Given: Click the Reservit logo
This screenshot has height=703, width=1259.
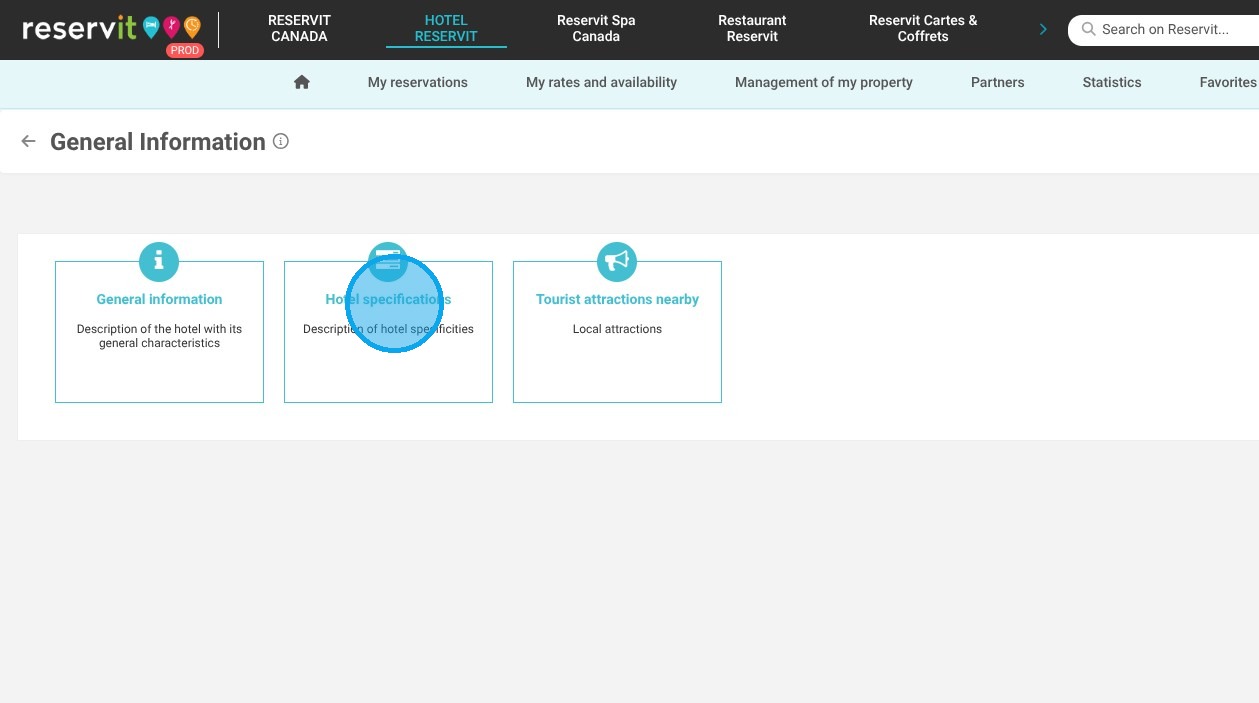Looking at the screenshot, I should click(x=111, y=28).
